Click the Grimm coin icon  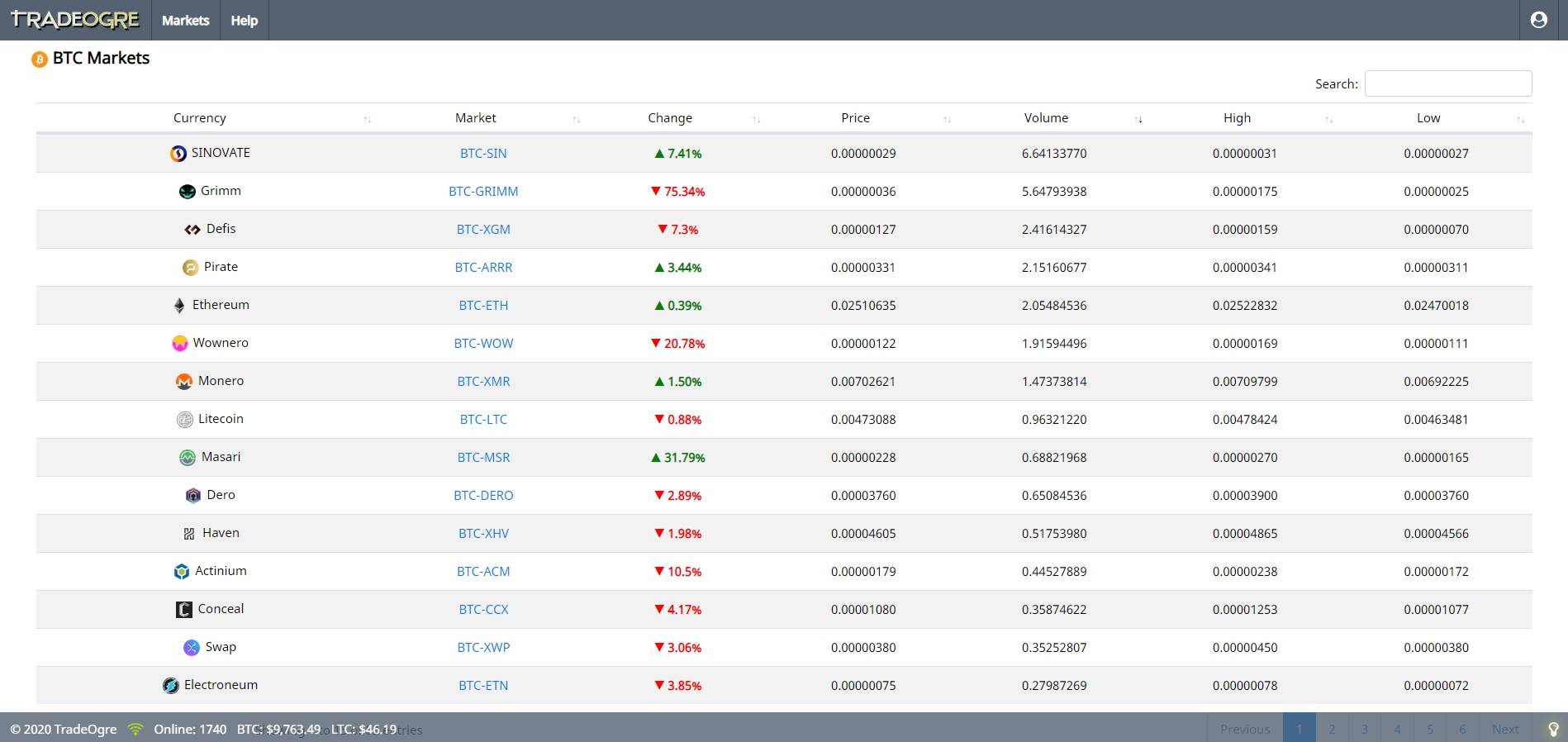pyautogui.click(x=188, y=192)
